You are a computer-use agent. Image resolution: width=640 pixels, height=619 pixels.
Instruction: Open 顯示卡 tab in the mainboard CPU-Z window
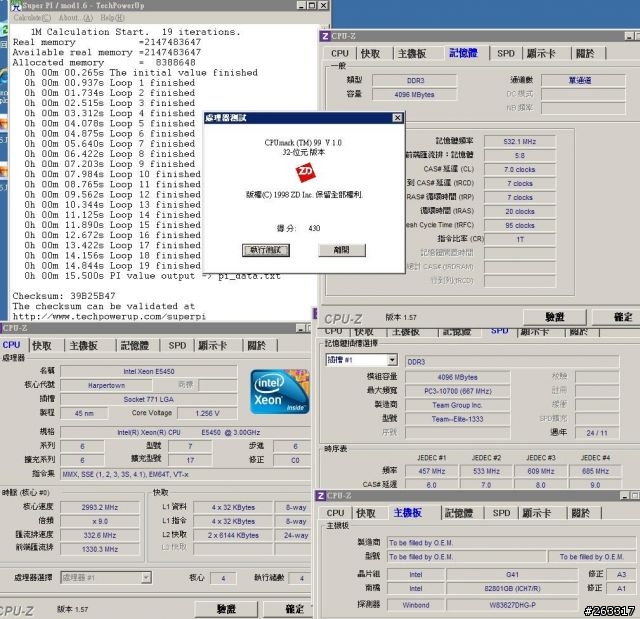click(536, 513)
